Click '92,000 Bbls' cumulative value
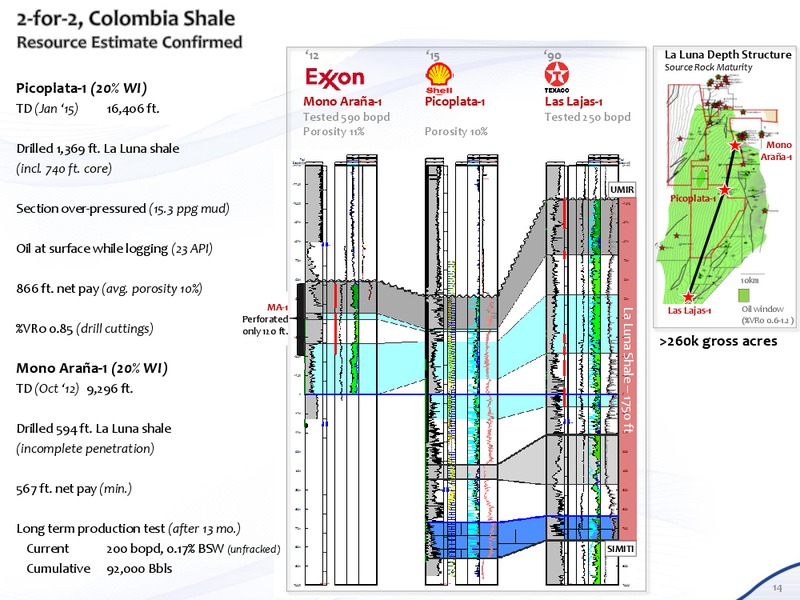This screenshot has height=600, width=800. (x=139, y=569)
